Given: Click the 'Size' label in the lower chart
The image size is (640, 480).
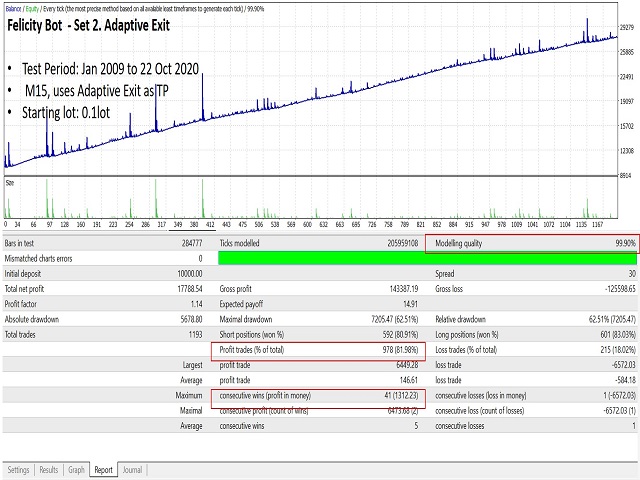Looking at the screenshot, I should (10, 183).
